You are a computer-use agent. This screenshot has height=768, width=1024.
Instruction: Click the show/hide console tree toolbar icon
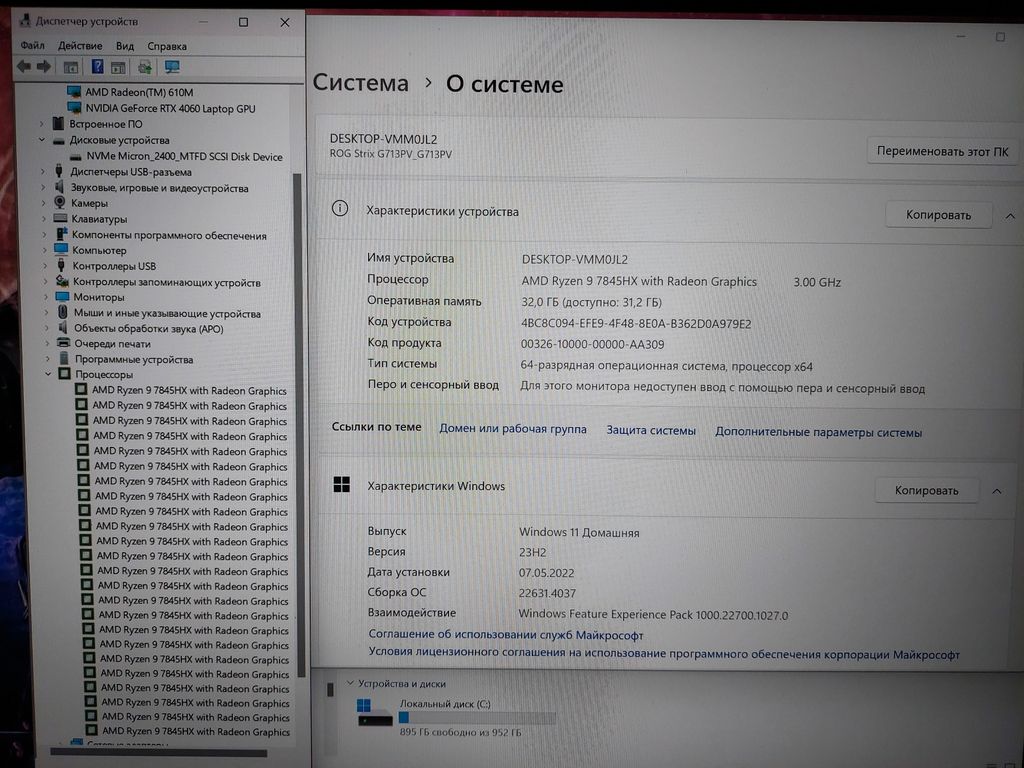click(x=71, y=67)
